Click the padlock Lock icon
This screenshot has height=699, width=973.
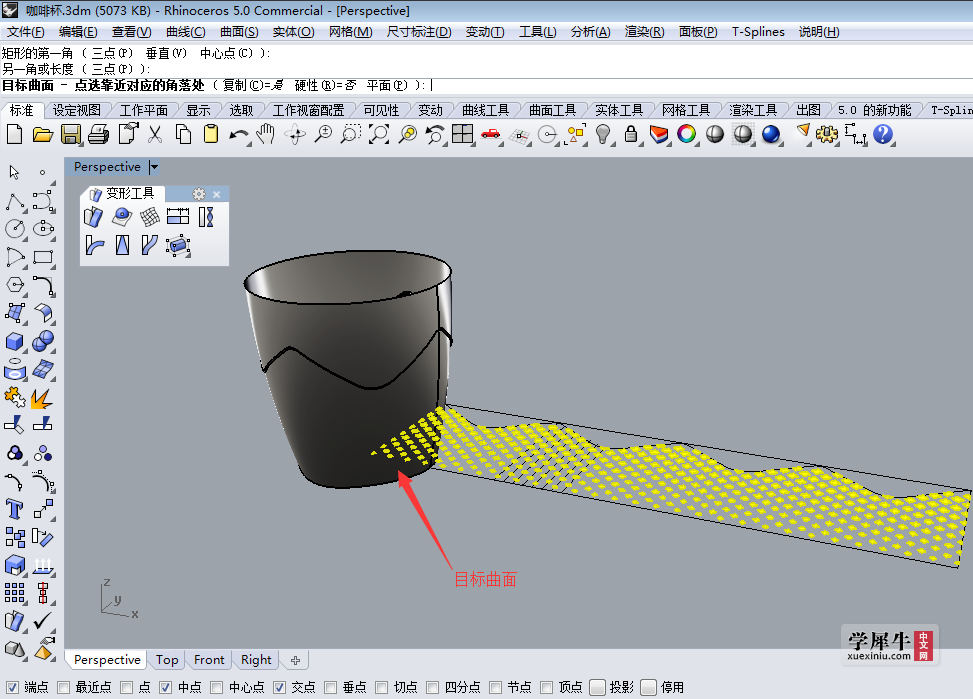point(630,134)
